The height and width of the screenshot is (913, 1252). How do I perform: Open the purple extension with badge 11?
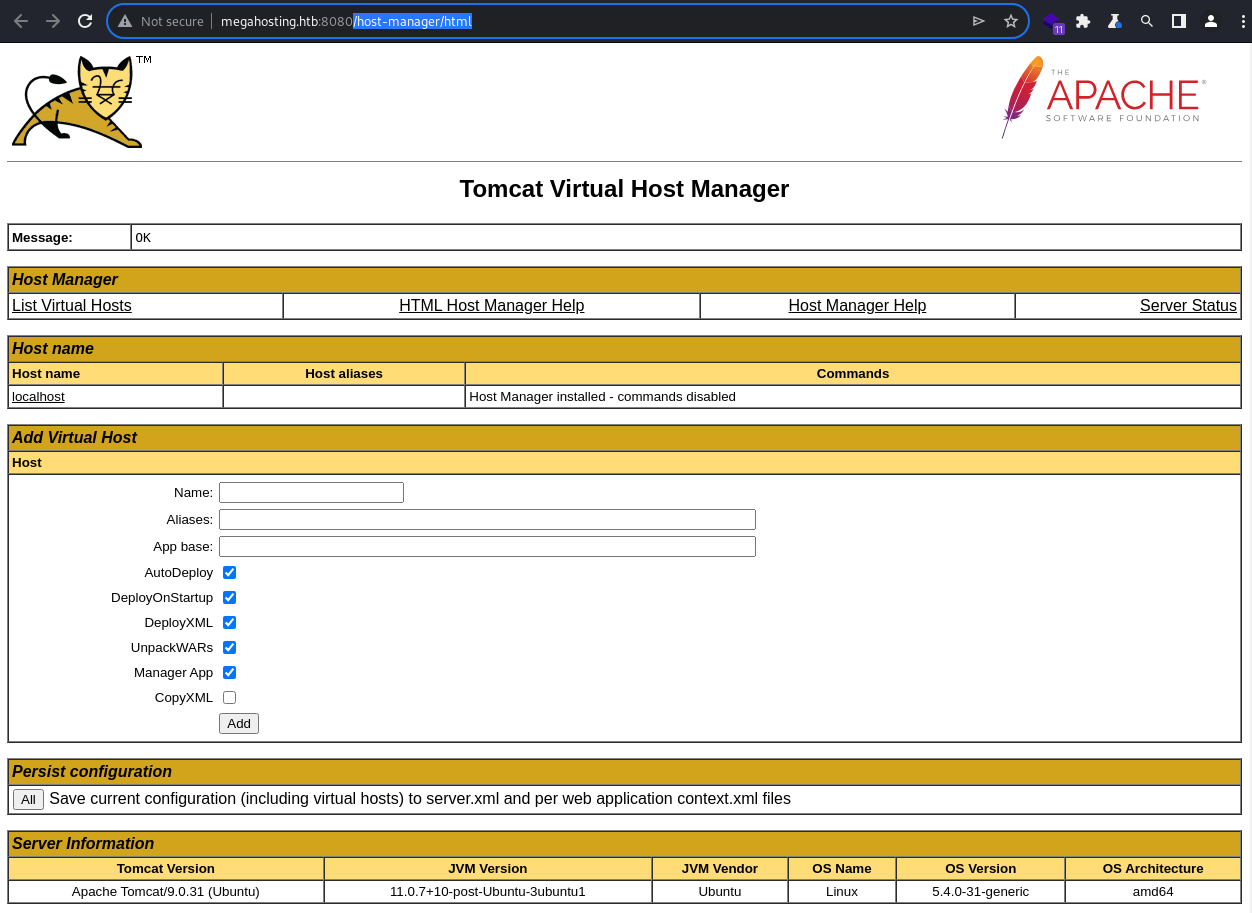tap(1053, 22)
